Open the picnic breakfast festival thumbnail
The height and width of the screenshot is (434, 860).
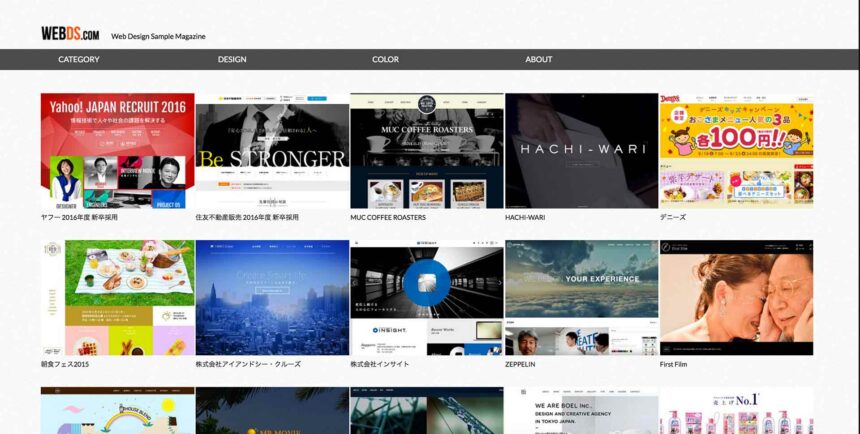117,298
